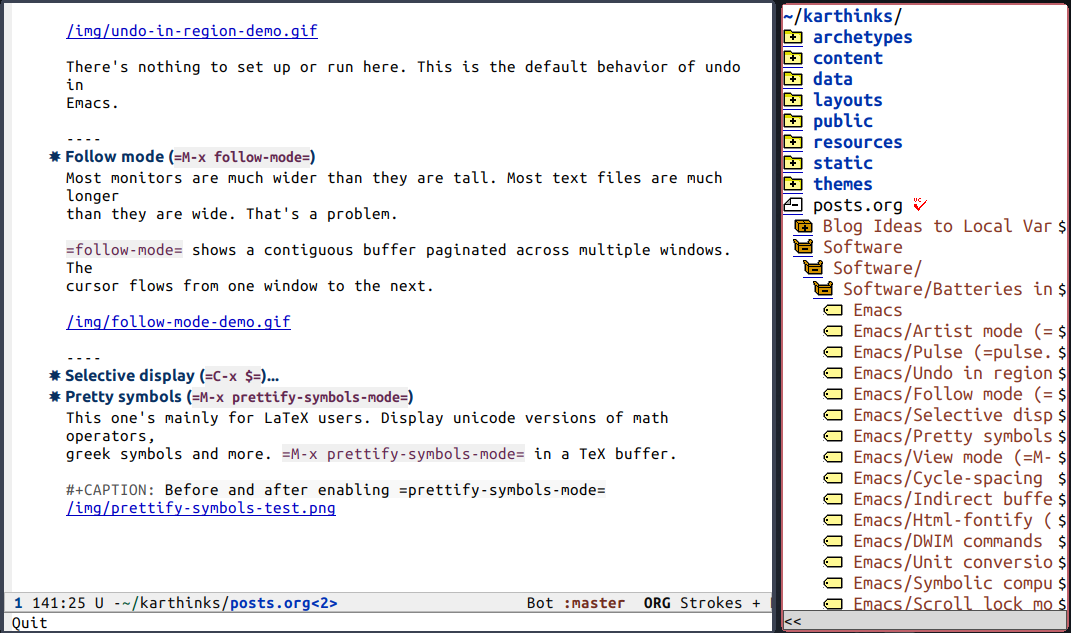Image resolution: width=1071 pixels, height=633 pixels.
Task: Click the ~/karthinks/ root directory header
Action: click(843, 16)
